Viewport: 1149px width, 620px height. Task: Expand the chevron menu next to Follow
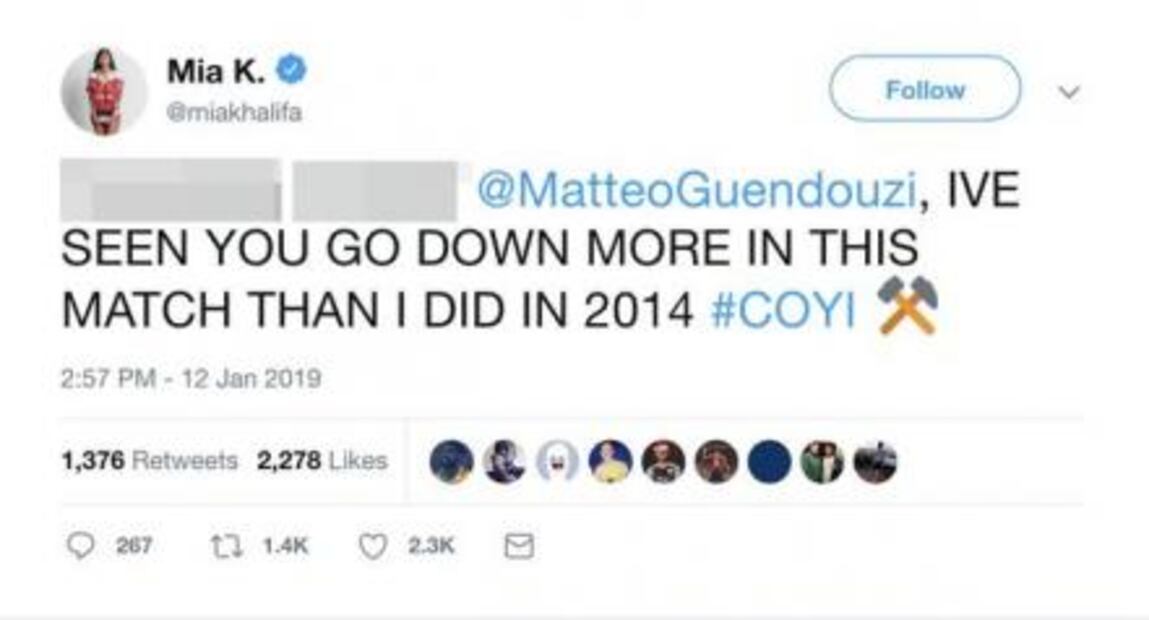point(1069,91)
